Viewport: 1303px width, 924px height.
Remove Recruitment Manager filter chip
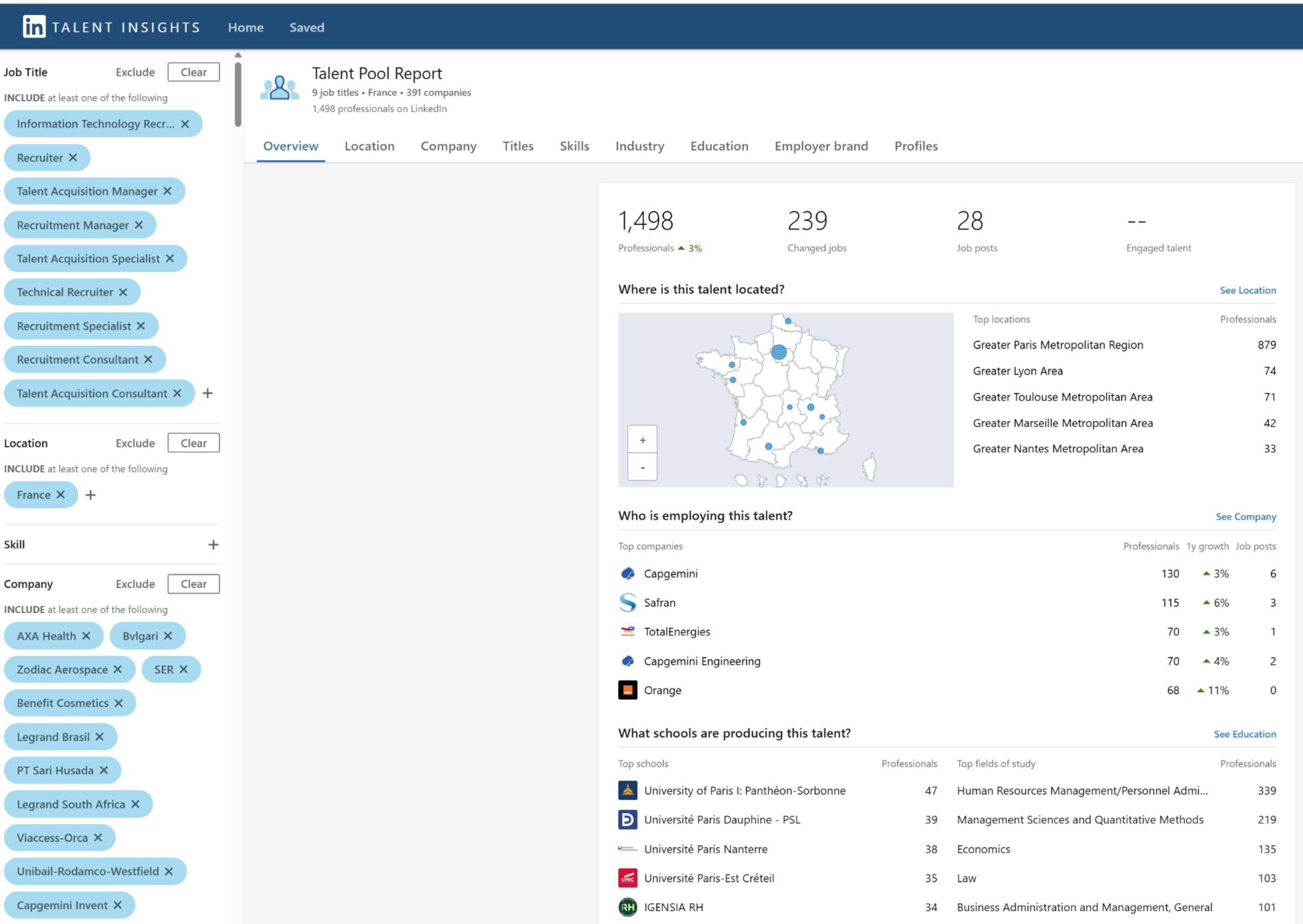[139, 225]
